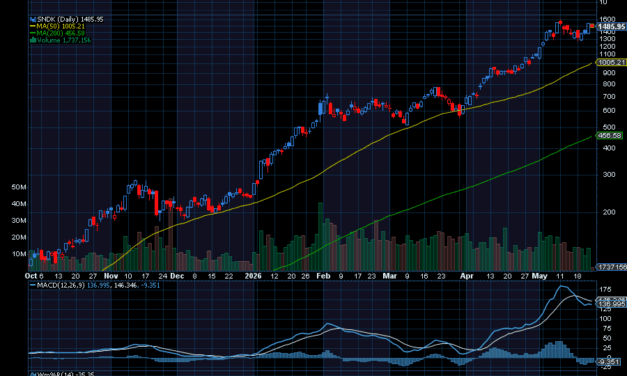Image resolution: width=627 pixels, height=376 pixels.
Task: Click the 1485.95 last price tag
Action: point(611,26)
